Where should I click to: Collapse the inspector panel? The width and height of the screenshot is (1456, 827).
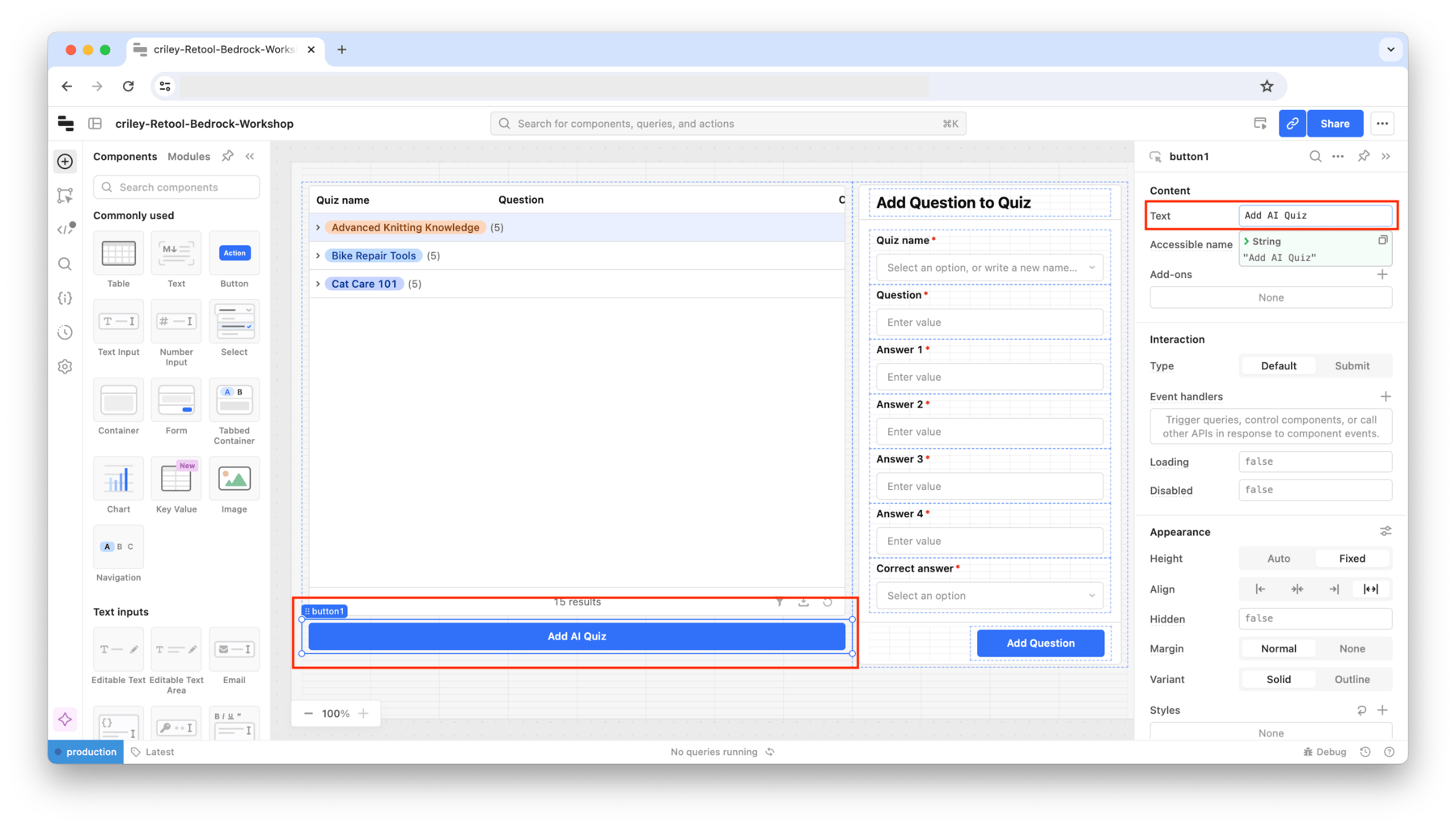[x=1386, y=156]
